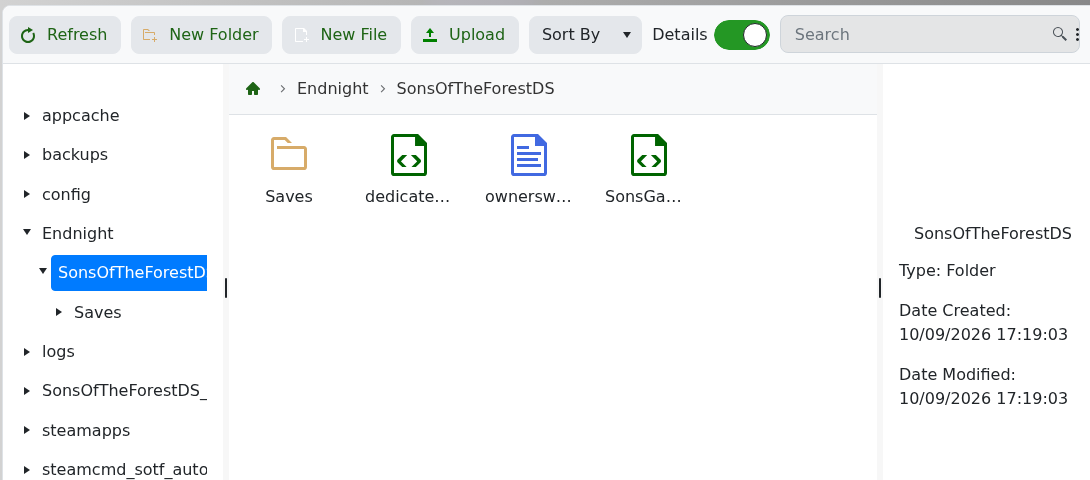
Task: Expand the steamapps tree arrow
Action: click(27, 430)
